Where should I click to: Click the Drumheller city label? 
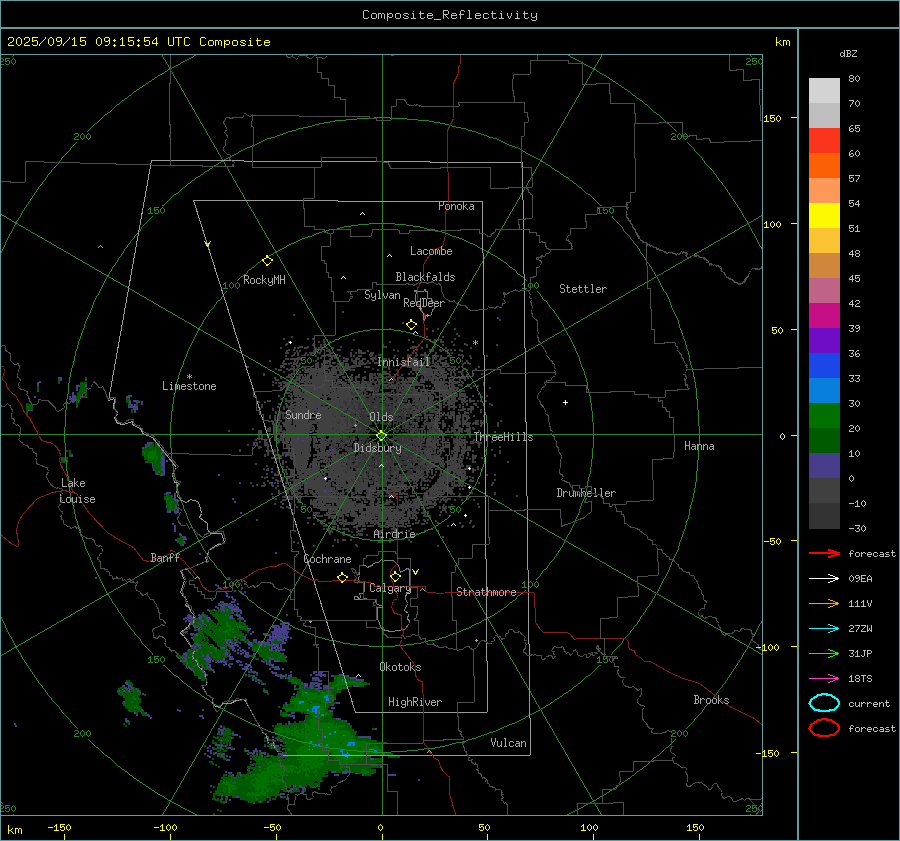point(586,493)
